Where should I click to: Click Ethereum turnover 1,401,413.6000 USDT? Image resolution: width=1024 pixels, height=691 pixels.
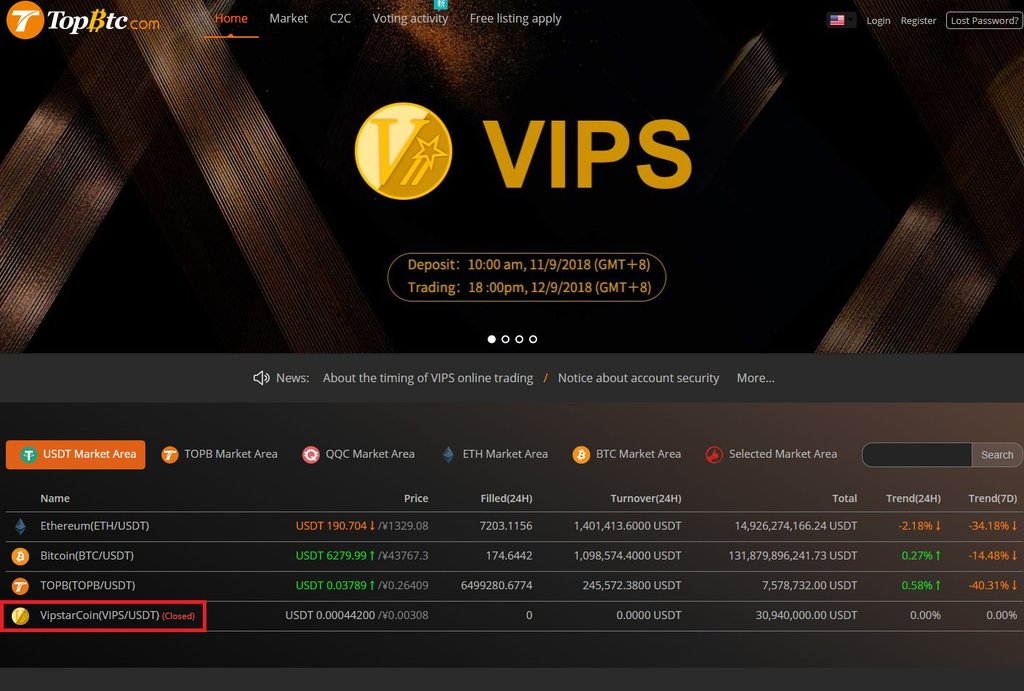tap(627, 526)
